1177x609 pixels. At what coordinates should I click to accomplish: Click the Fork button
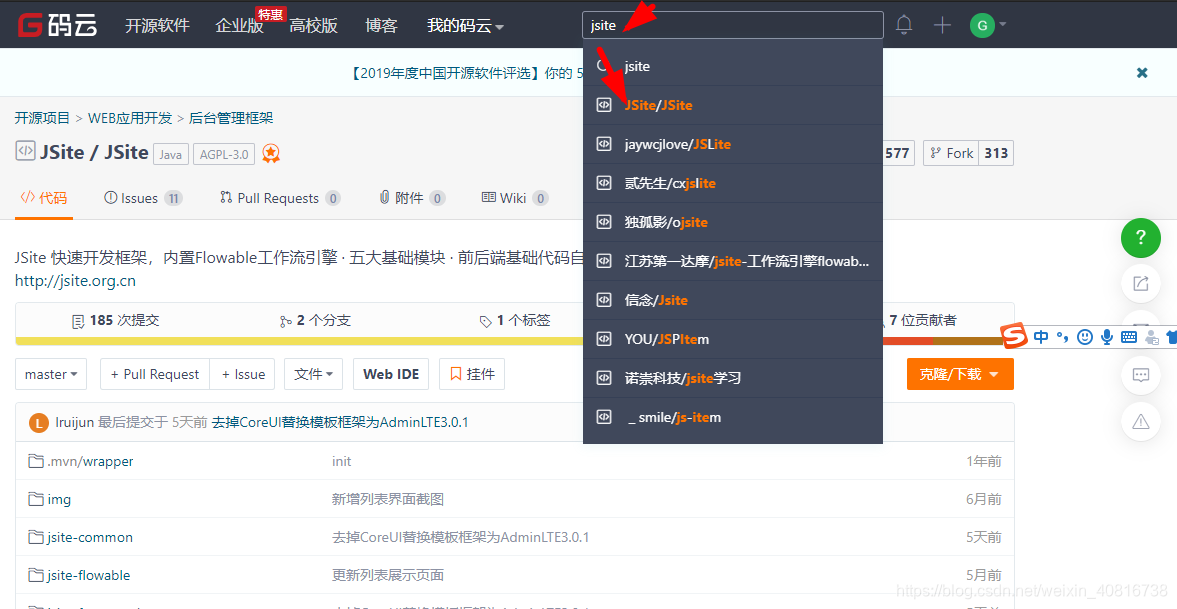click(x=951, y=153)
